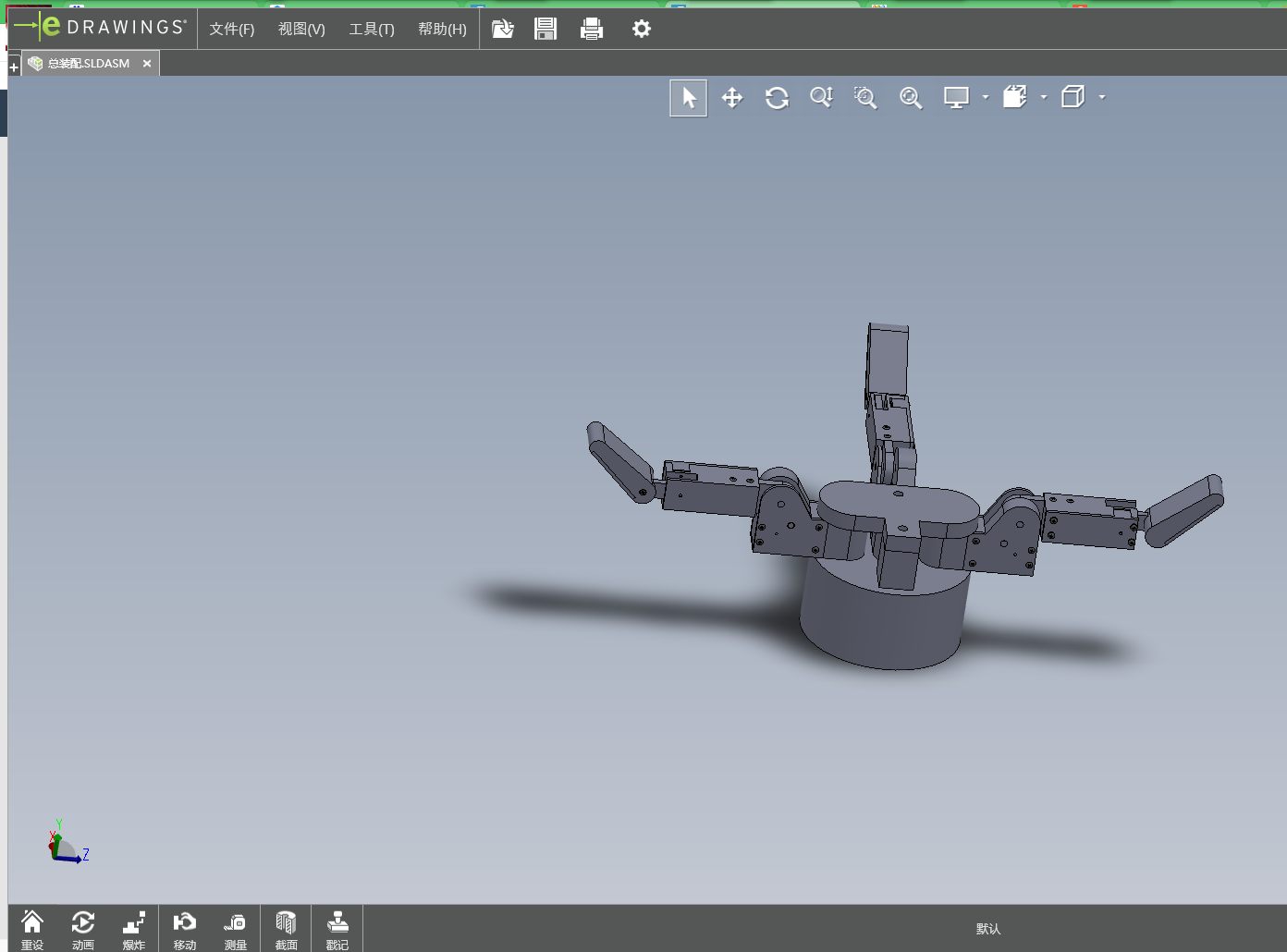The image size is (1287, 952).
Task: Expand the view orientation cube dropdown
Action: (1044, 97)
